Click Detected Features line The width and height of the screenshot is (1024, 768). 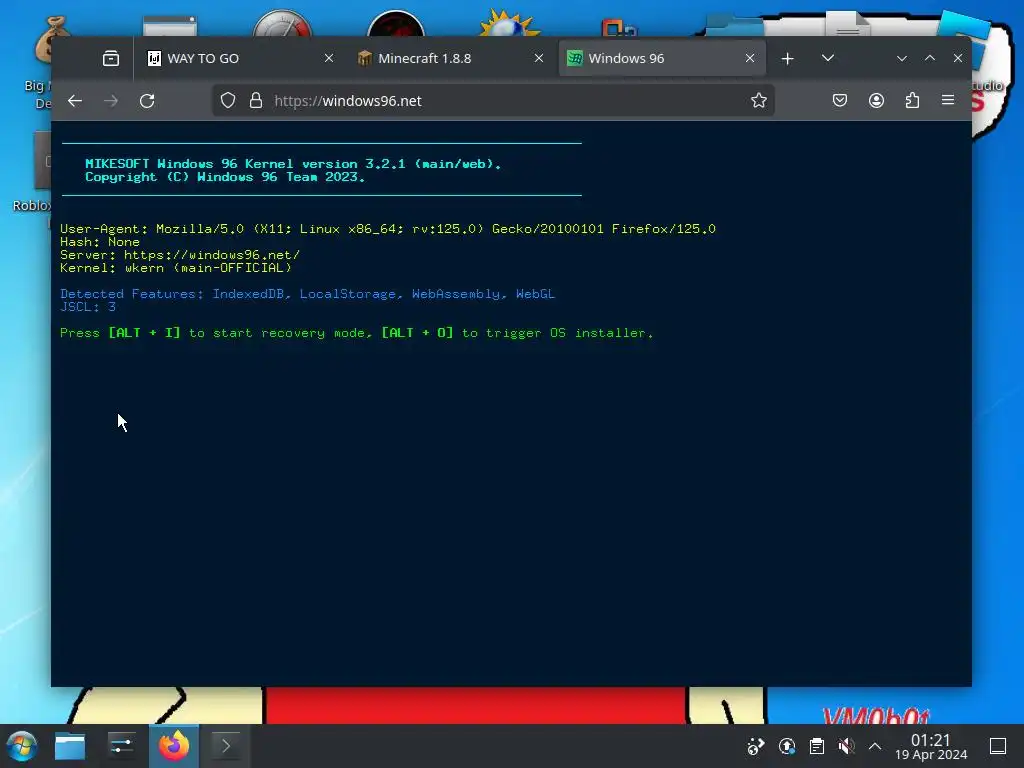pyautogui.click(x=307, y=294)
